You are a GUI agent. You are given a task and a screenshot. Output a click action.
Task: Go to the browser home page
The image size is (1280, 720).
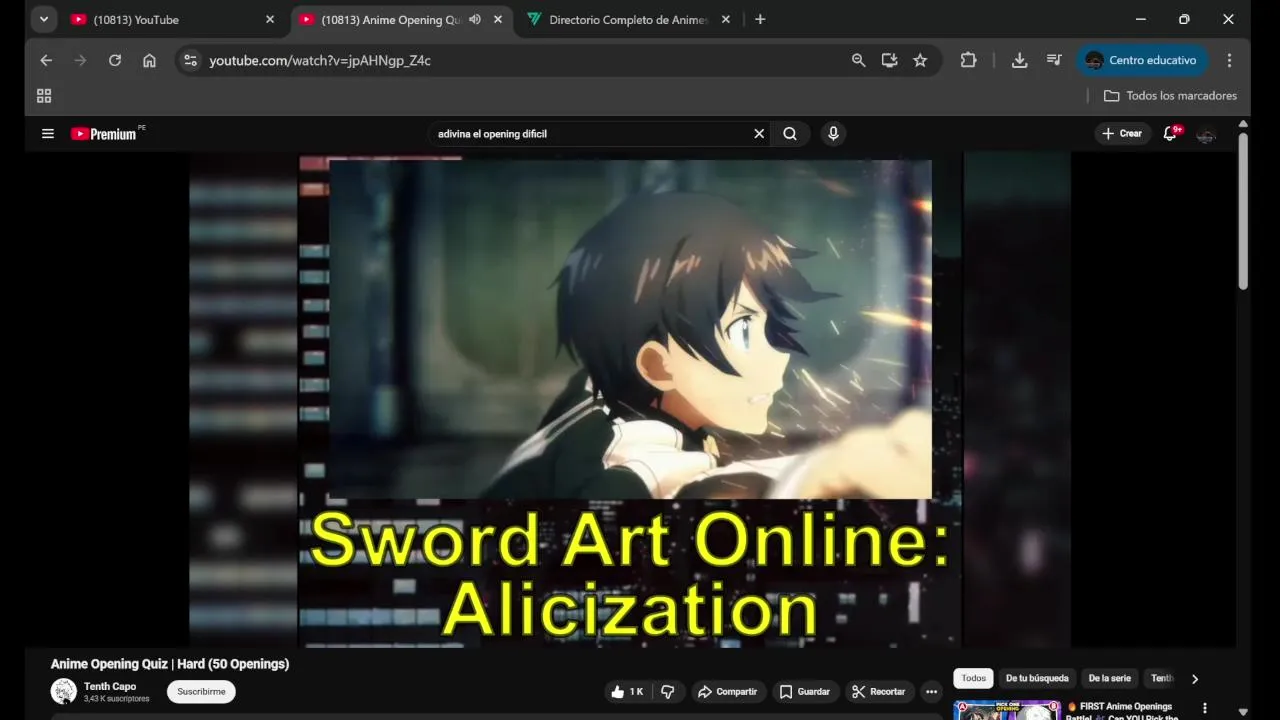pyautogui.click(x=149, y=60)
